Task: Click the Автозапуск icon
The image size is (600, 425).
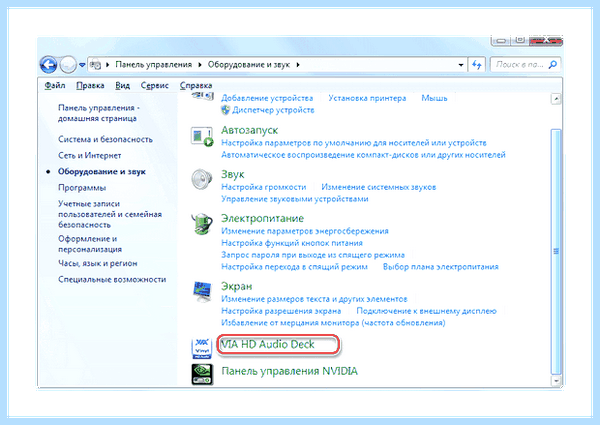Action: pyautogui.click(x=202, y=137)
